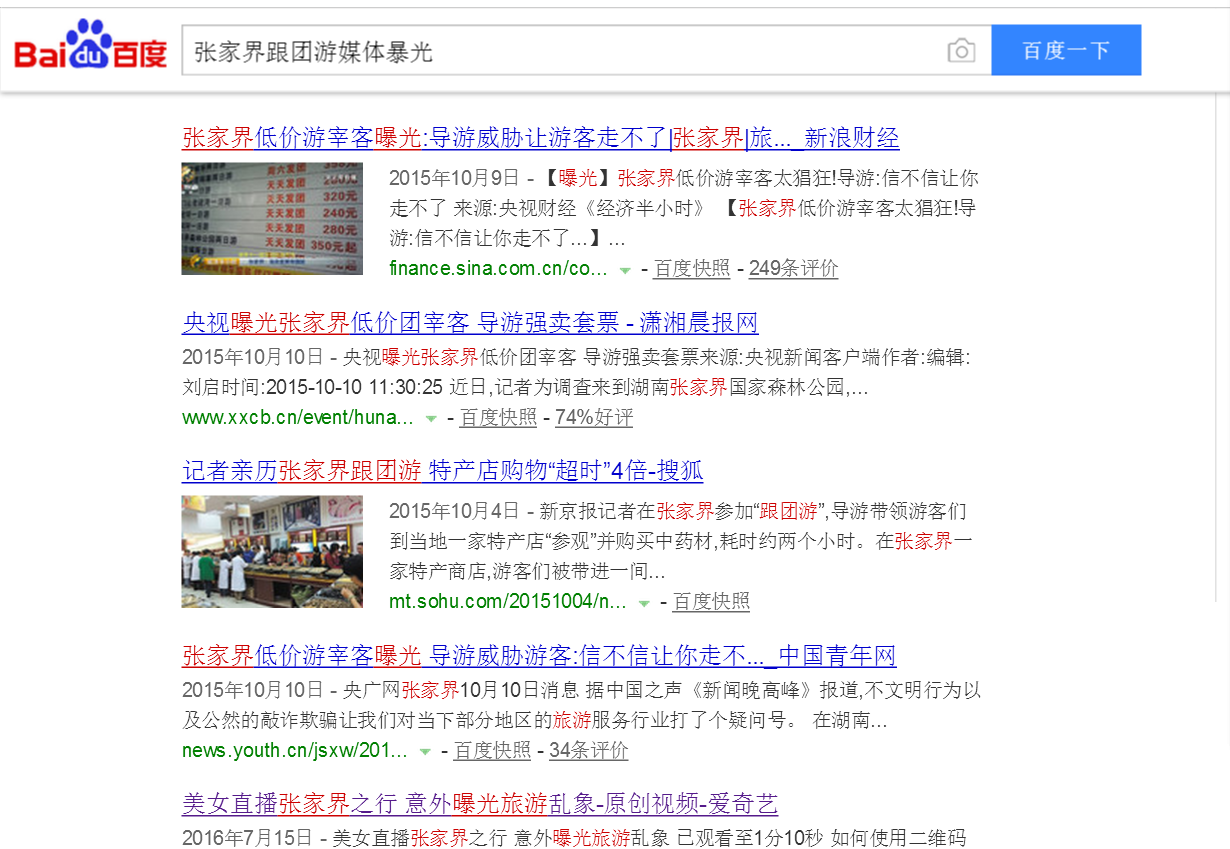1230x849 pixels.
Task: Click the 2016年7月15日 美女直播 snippet text
Action: tap(574, 838)
